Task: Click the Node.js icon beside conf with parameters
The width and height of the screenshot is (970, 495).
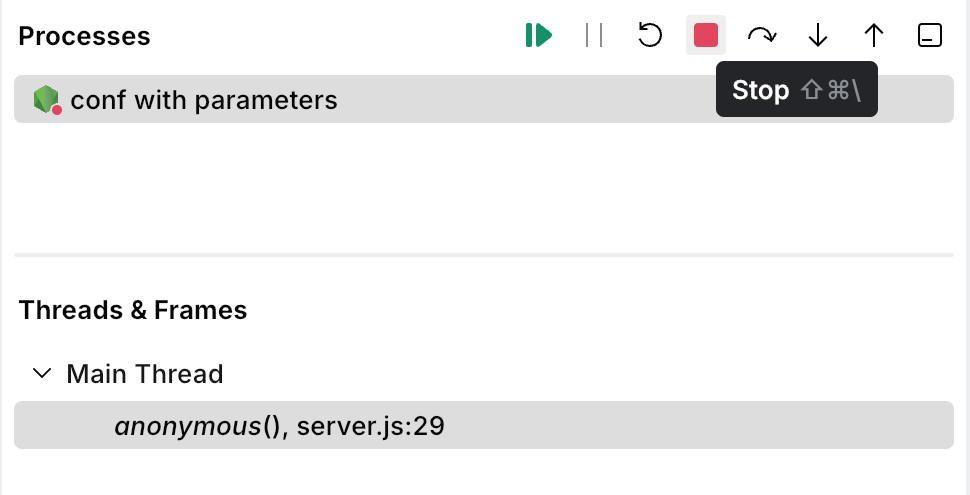Action: click(45, 99)
